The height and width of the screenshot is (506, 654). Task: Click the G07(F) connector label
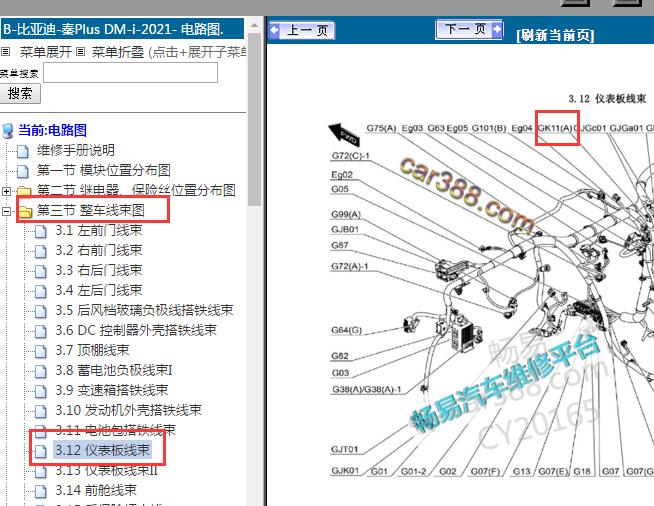coord(485,471)
